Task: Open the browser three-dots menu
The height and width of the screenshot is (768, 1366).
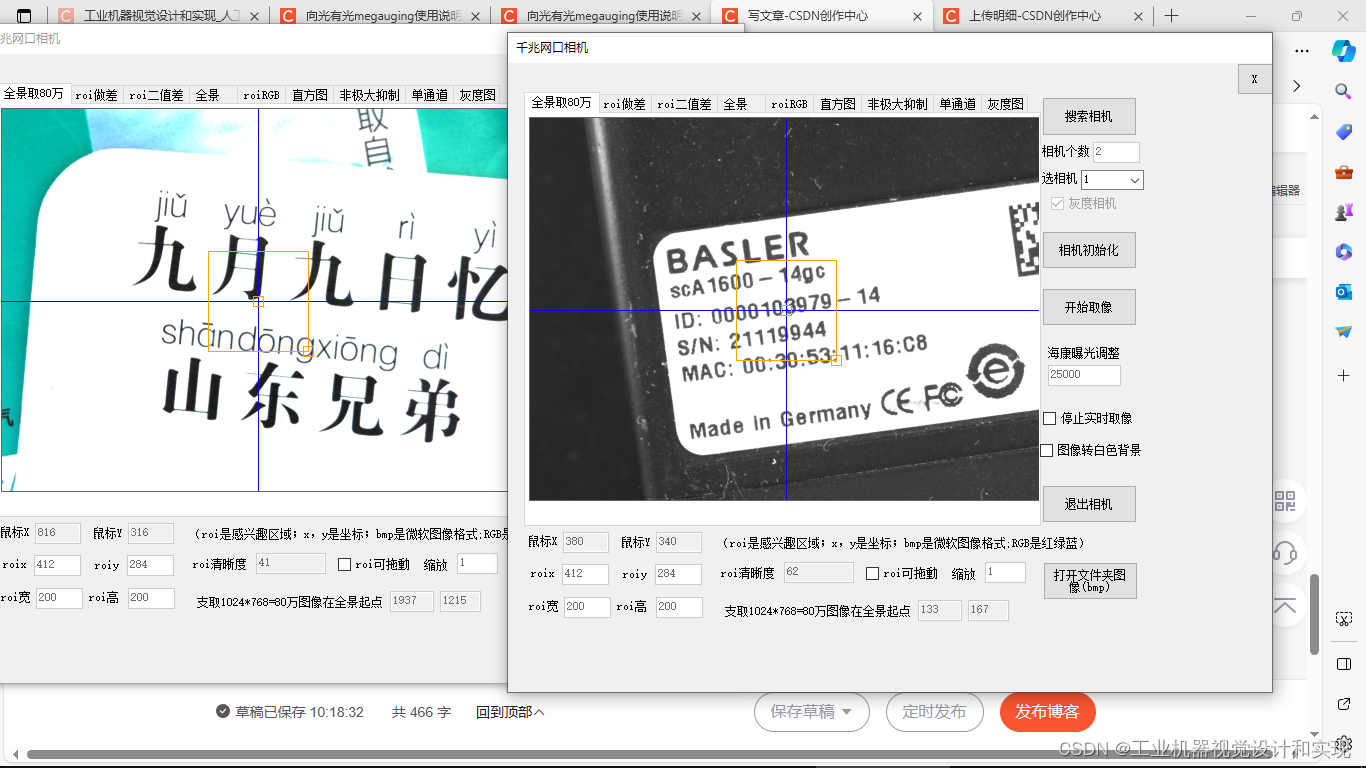Action: pyautogui.click(x=1301, y=50)
